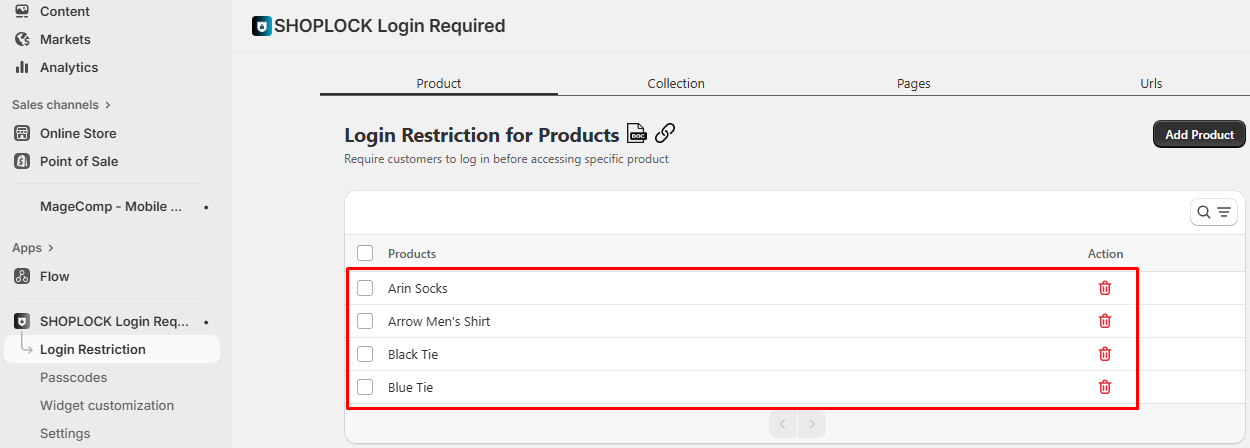Open the Urls tab

pos(1151,84)
